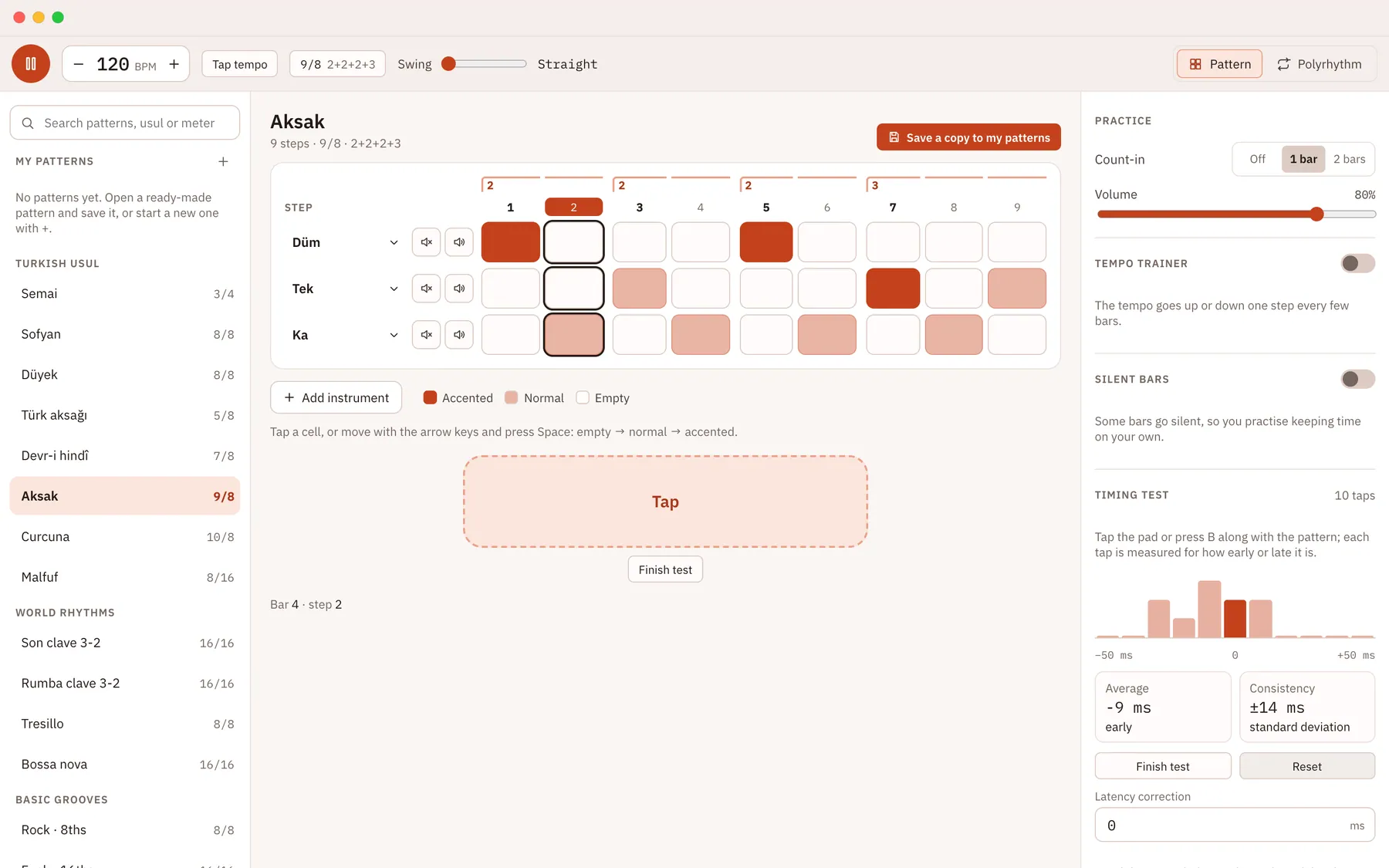Increase BPM with the plus button
1389x868 pixels.
click(174, 64)
